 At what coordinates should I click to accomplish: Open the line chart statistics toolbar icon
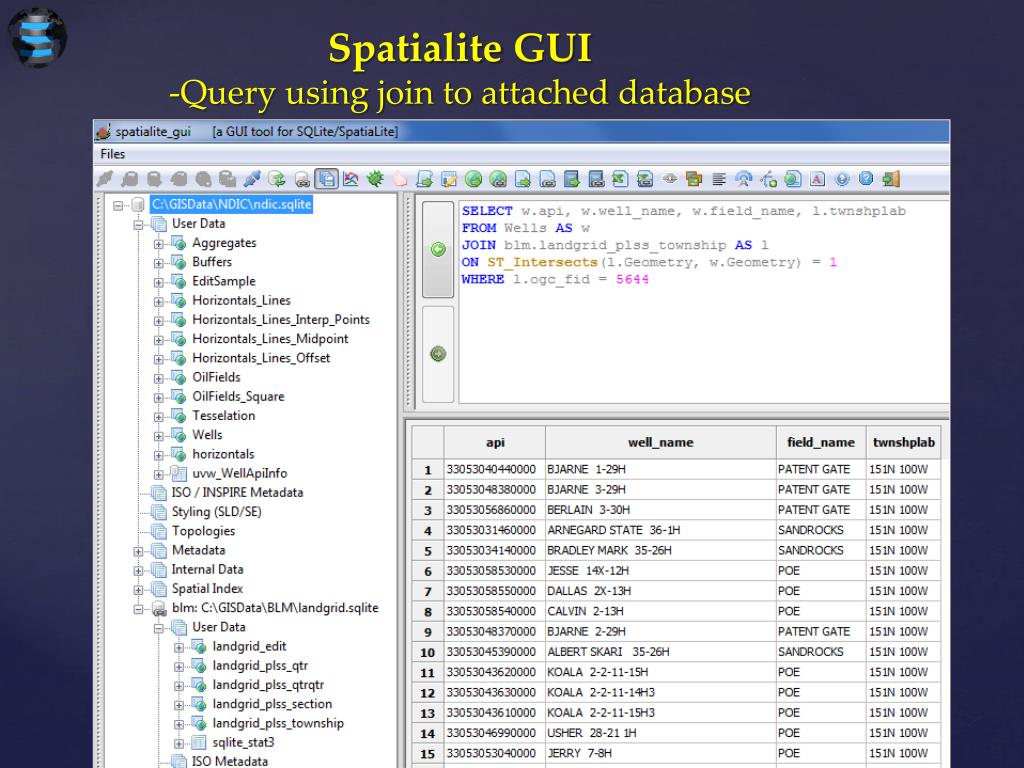[x=351, y=178]
